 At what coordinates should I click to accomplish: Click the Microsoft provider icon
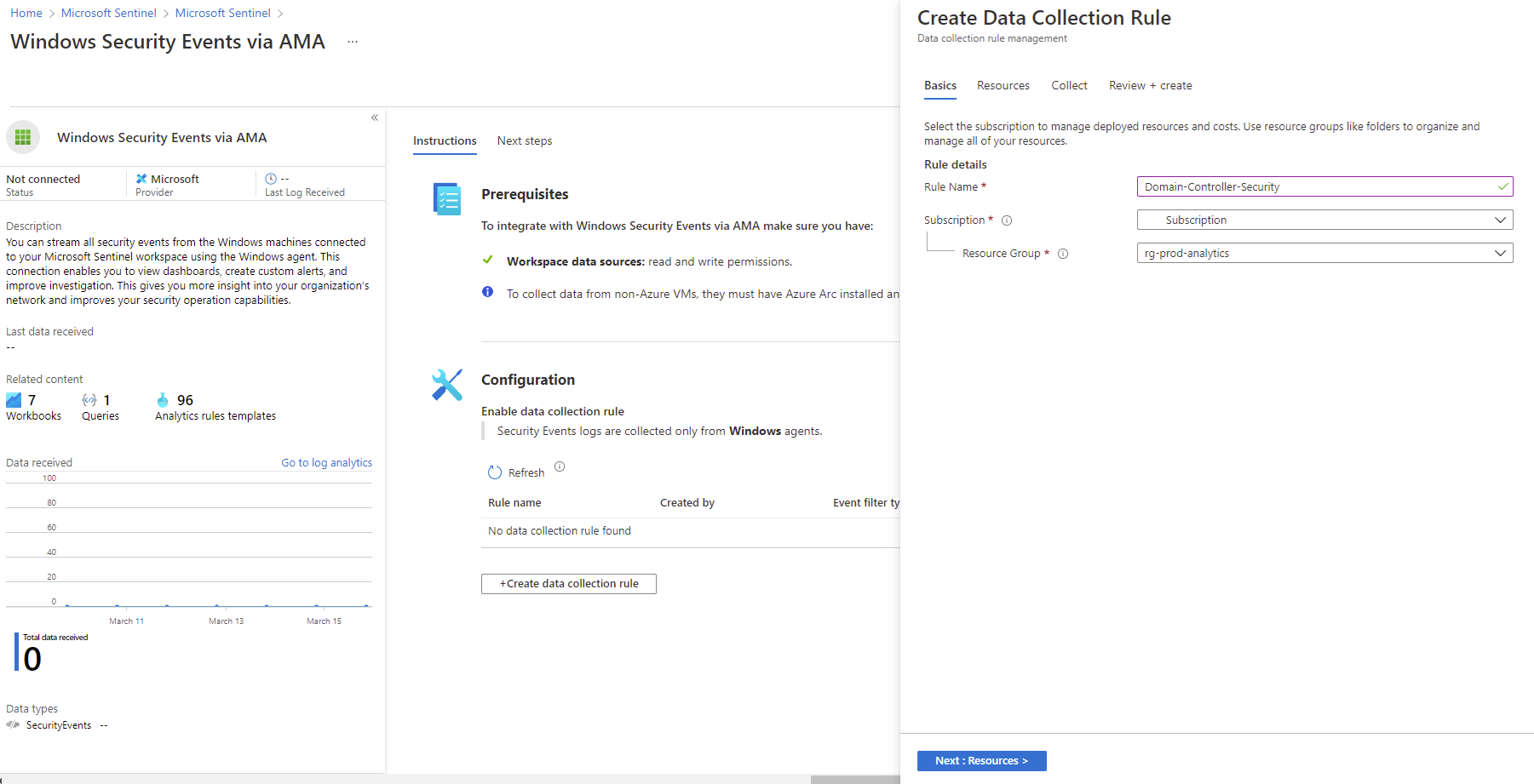pyautogui.click(x=141, y=179)
